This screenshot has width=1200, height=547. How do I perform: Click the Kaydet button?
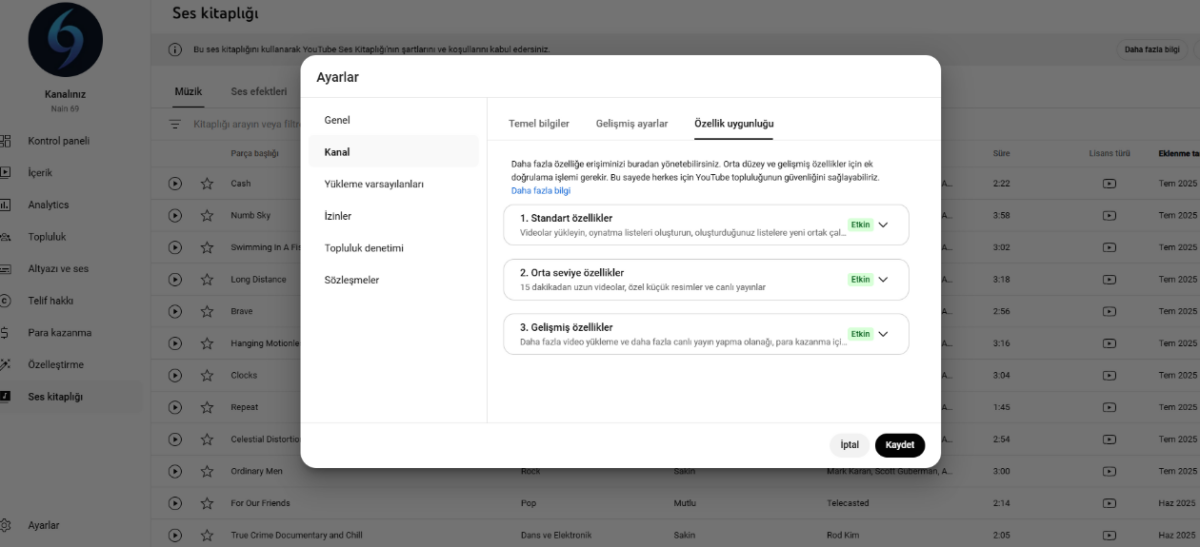[x=900, y=445]
